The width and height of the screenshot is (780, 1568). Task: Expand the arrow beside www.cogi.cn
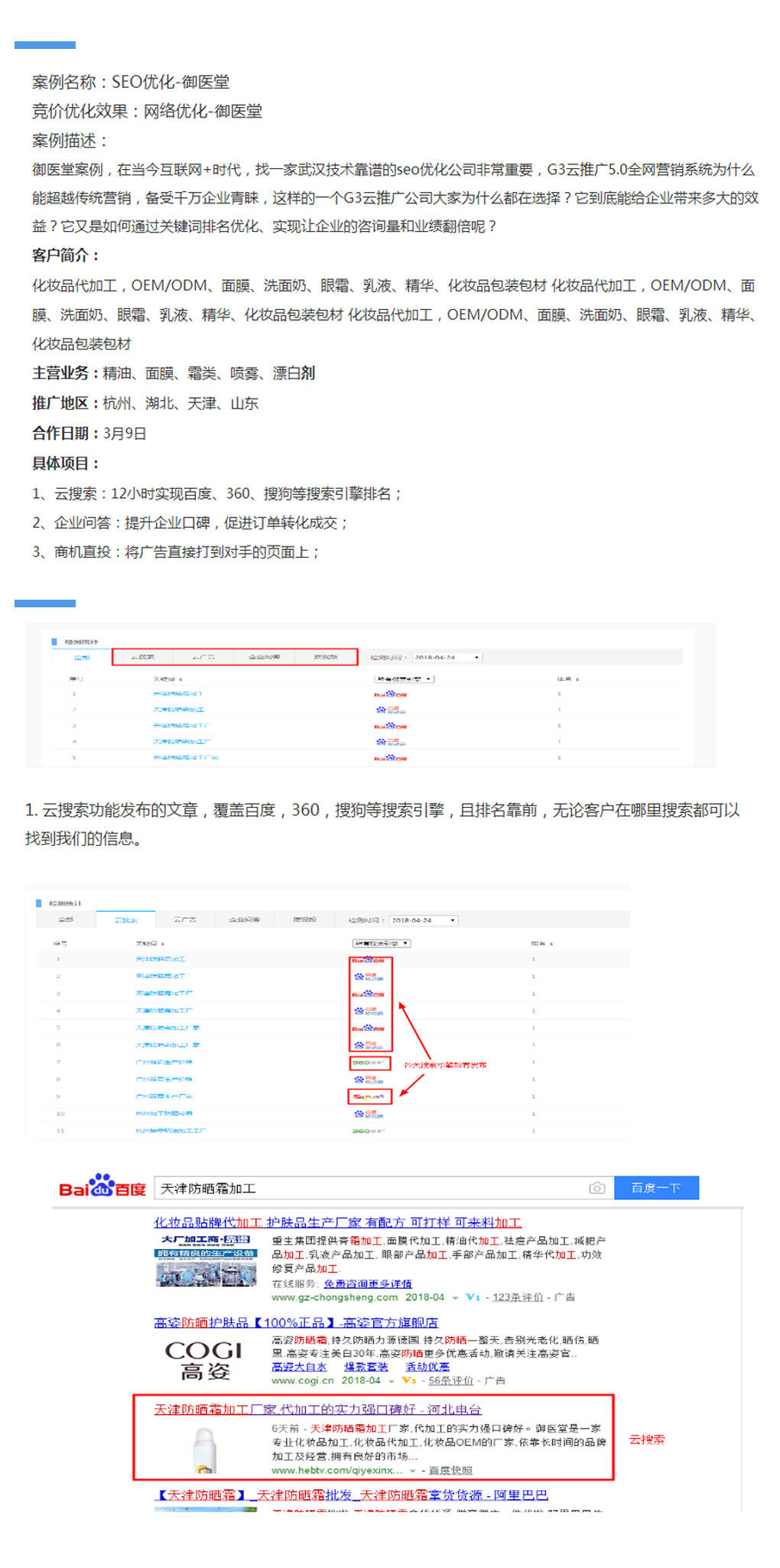392,1381
